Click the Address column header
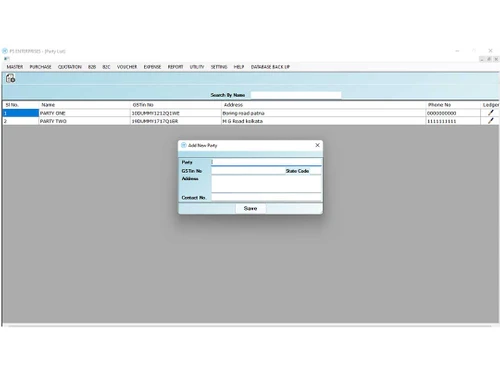 (323, 105)
